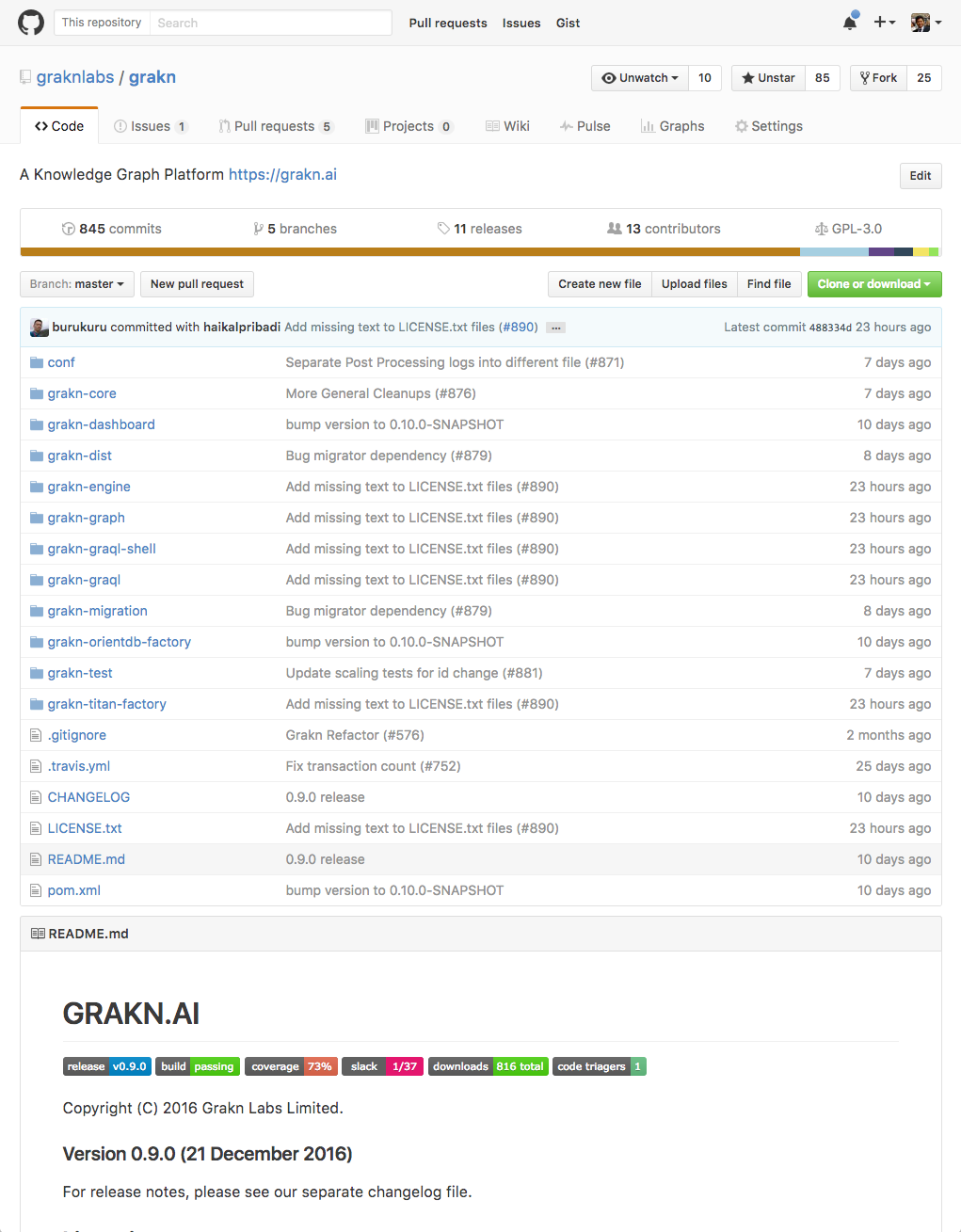This screenshot has height=1232, width=961.
Task: Click the grakn-dashboard folder icon
Action: point(37,424)
